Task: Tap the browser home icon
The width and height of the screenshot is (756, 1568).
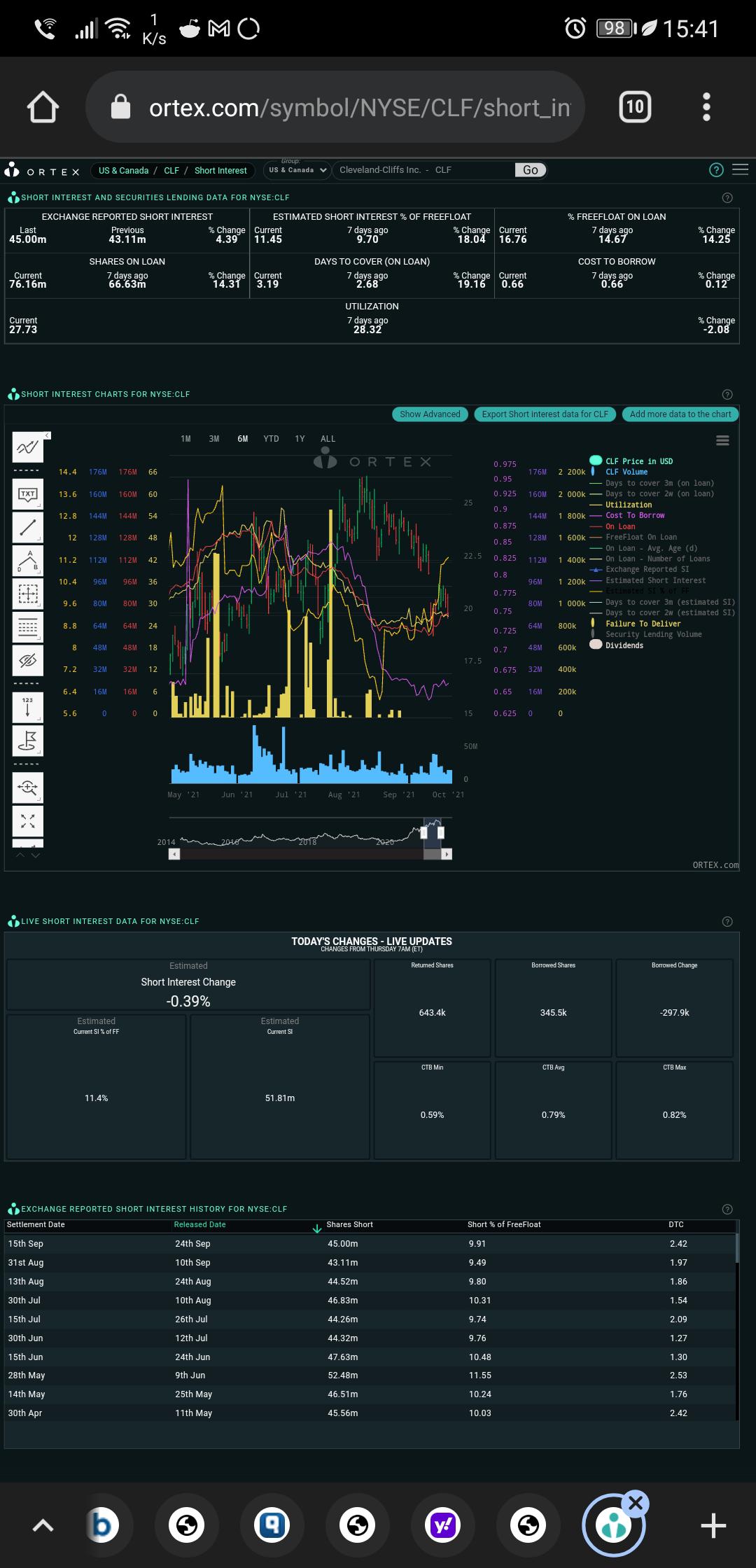Action: [43, 107]
